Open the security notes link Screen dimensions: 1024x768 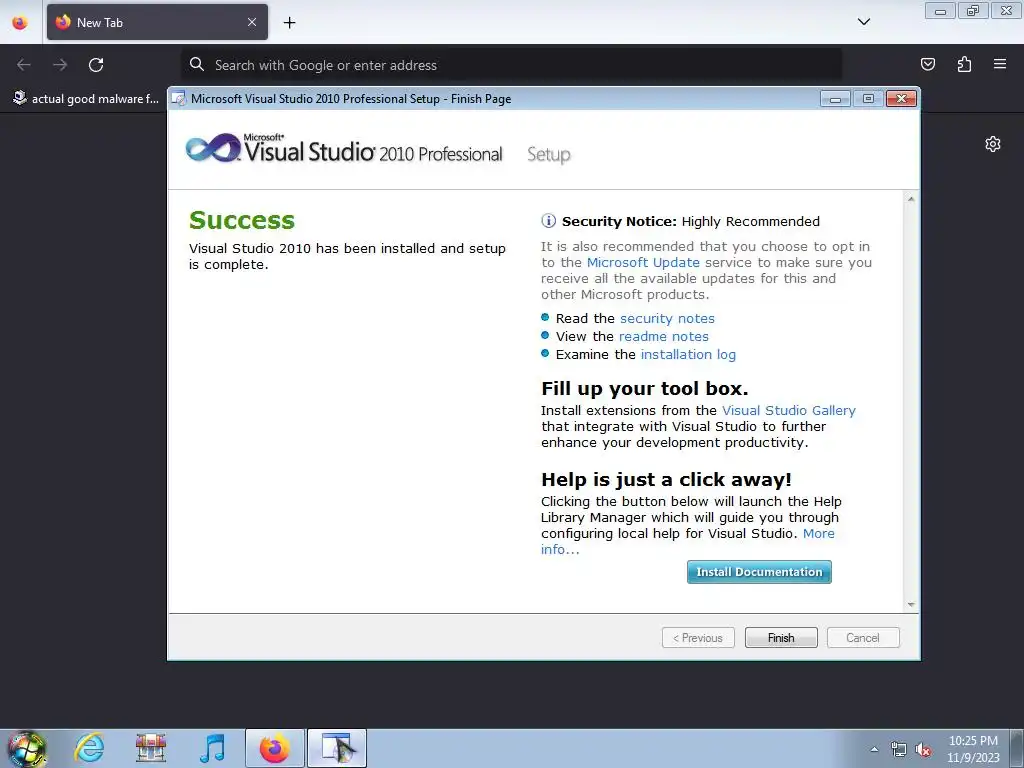[x=667, y=319]
